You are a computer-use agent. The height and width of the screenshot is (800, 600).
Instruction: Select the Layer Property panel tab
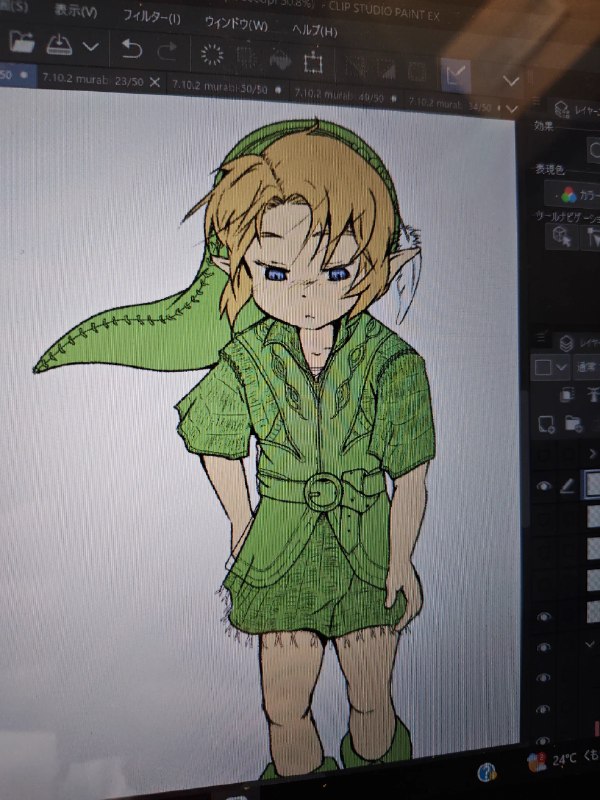(x=577, y=110)
